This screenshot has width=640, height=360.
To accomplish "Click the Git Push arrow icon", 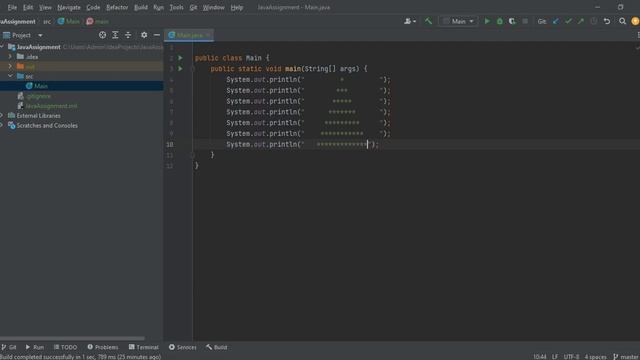I will pos(581,21).
